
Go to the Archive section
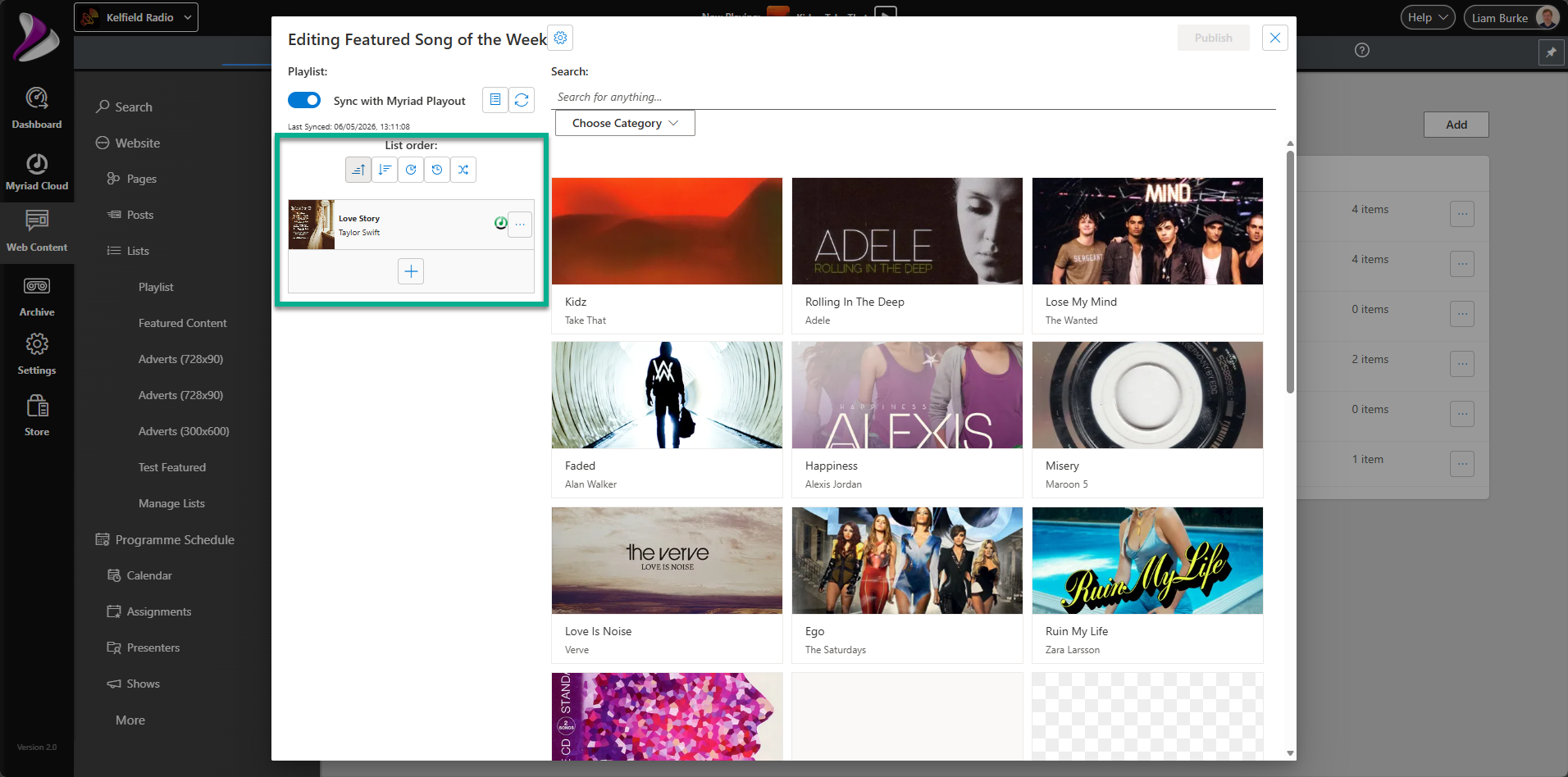tap(37, 297)
